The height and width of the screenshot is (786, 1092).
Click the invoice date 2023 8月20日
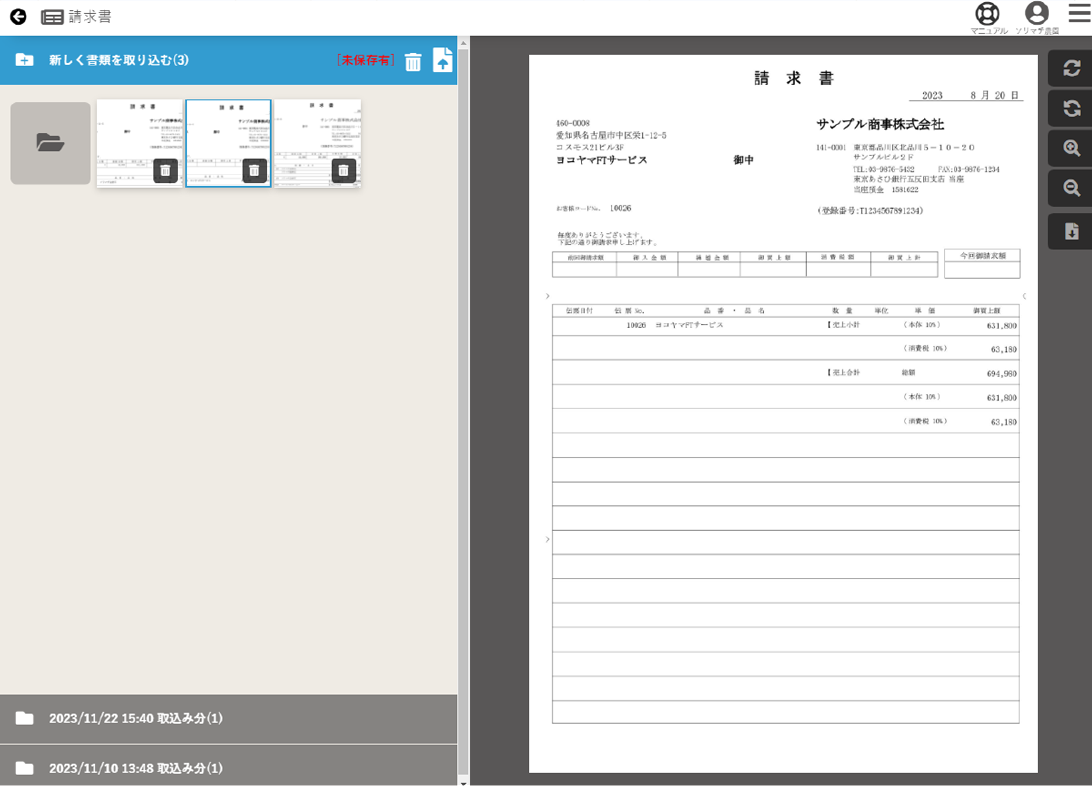click(969, 95)
